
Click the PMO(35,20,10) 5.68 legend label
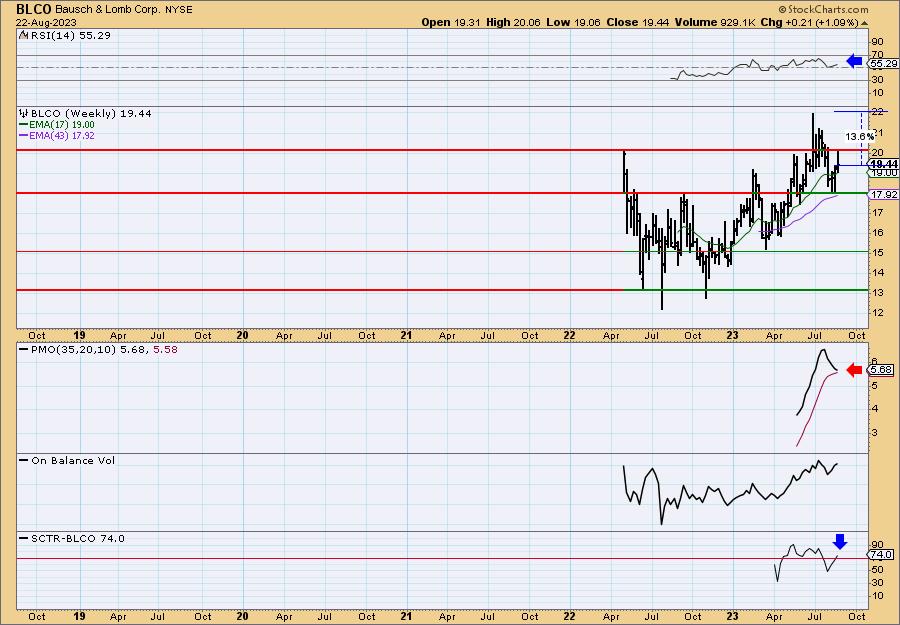(90, 349)
